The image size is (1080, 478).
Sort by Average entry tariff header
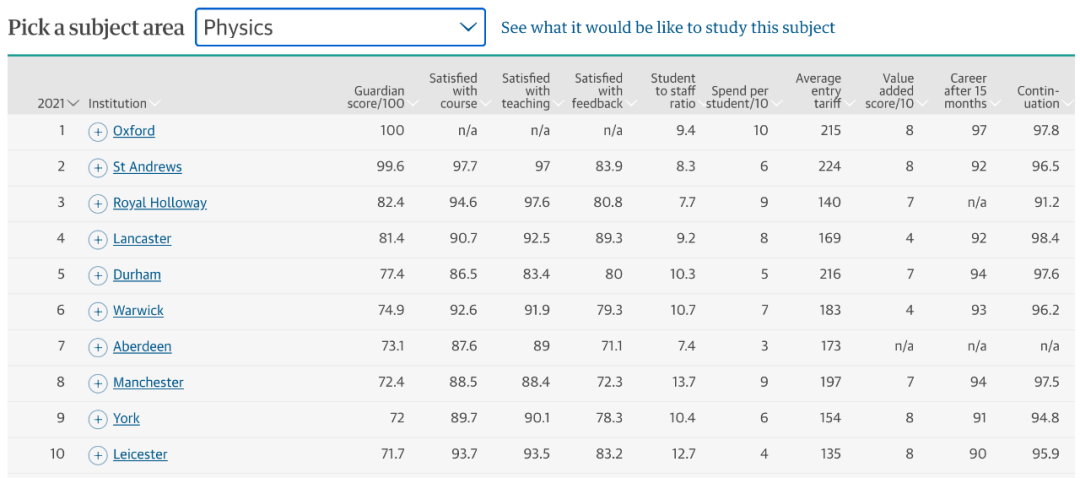coord(819,91)
